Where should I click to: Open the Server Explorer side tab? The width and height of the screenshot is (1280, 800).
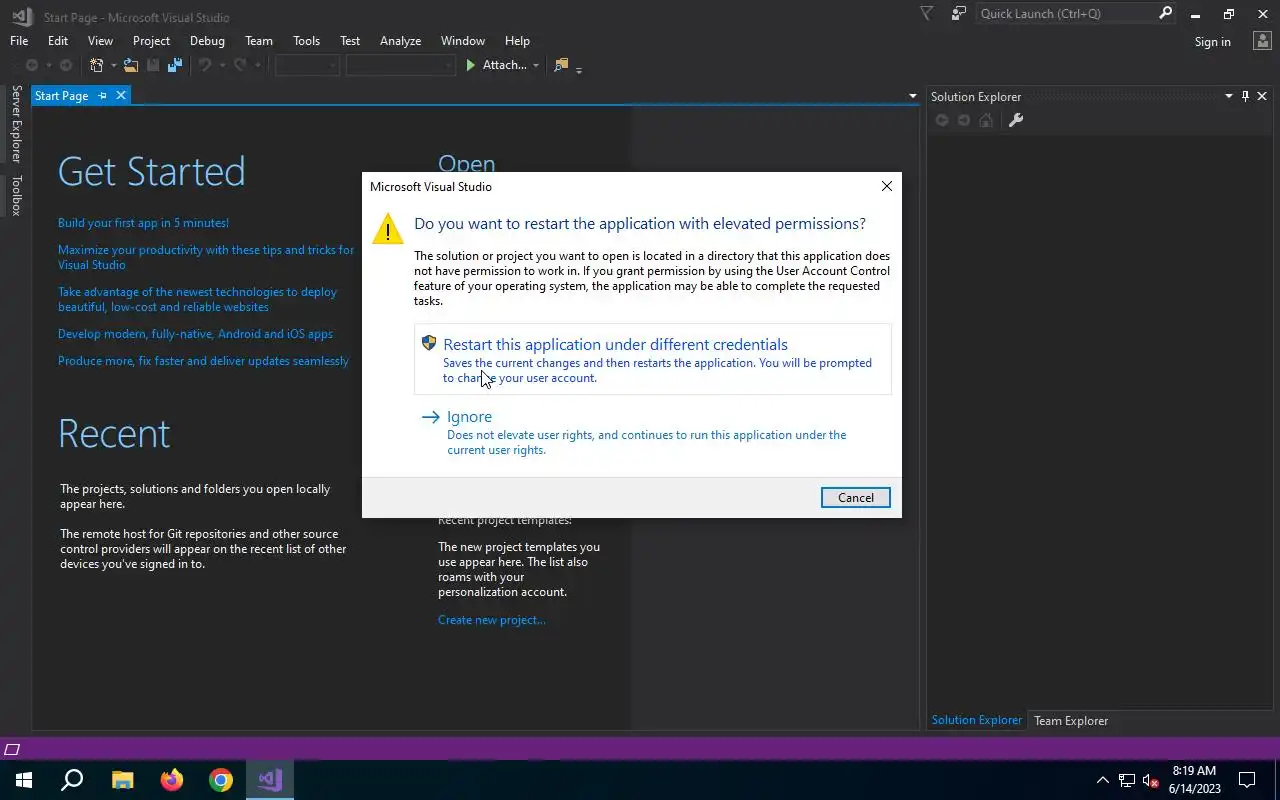(16, 124)
